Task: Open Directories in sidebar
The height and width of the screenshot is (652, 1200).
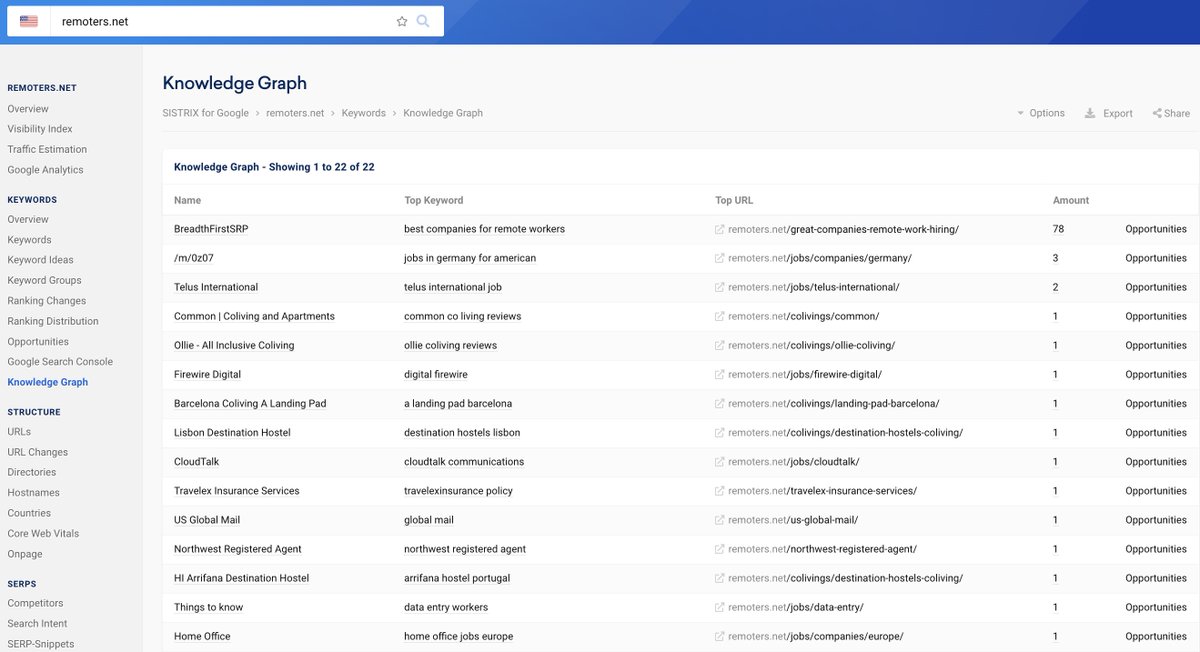Action: point(32,472)
